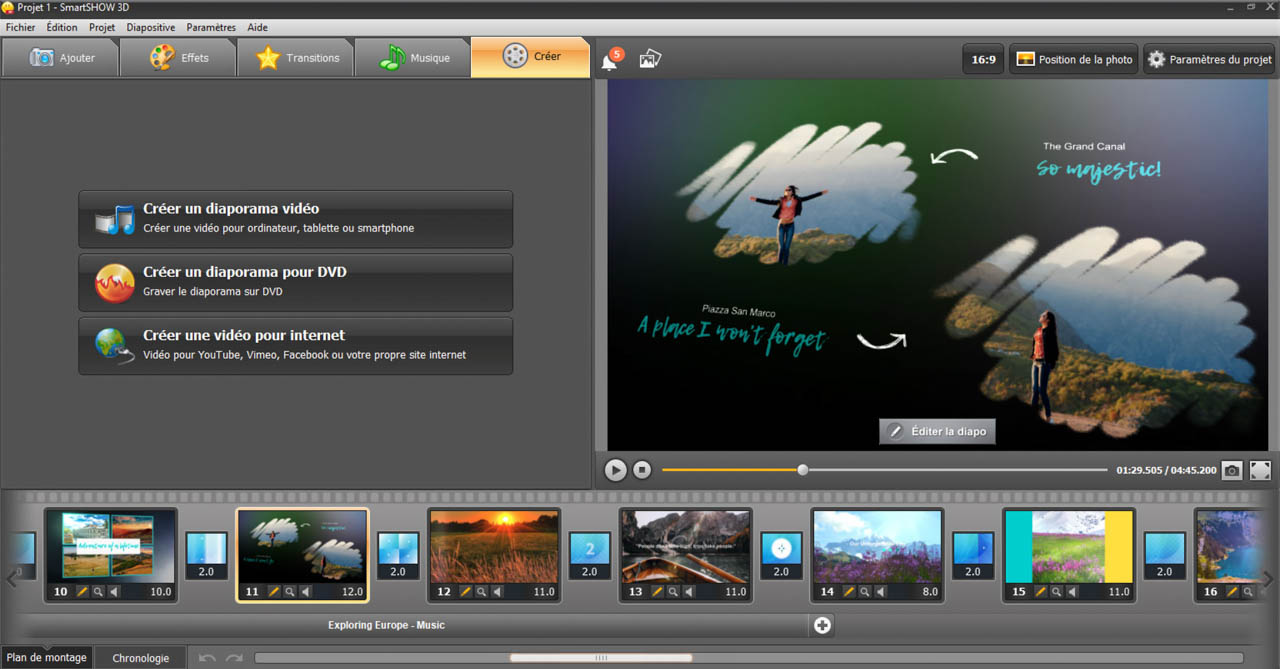Redo the action in the timeline bar
Screen dimensions: 1280x669
point(234,658)
